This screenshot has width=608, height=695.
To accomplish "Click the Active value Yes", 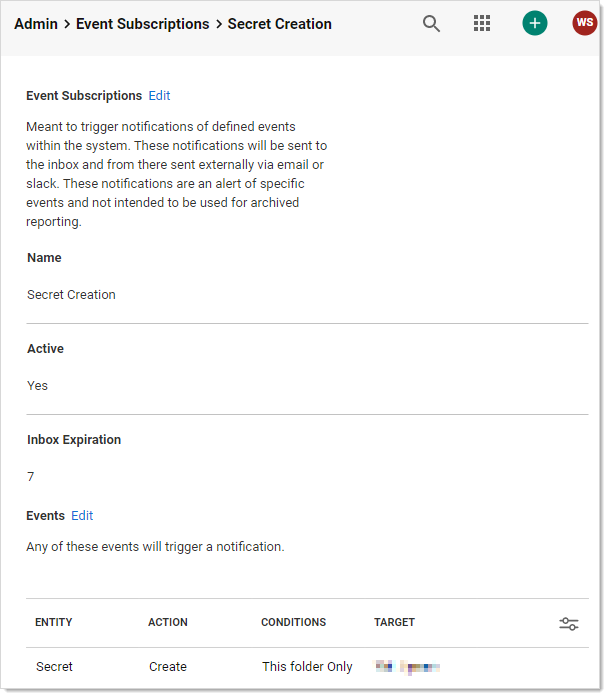I will (37, 386).
